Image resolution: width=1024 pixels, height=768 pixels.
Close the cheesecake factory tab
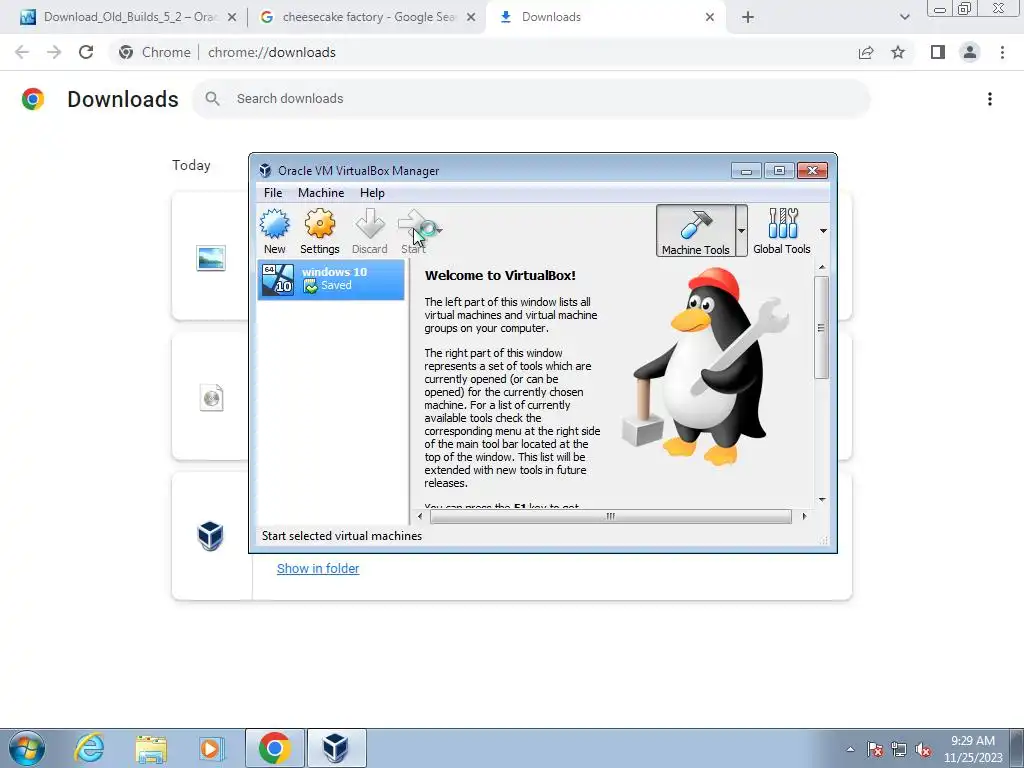(471, 17)
